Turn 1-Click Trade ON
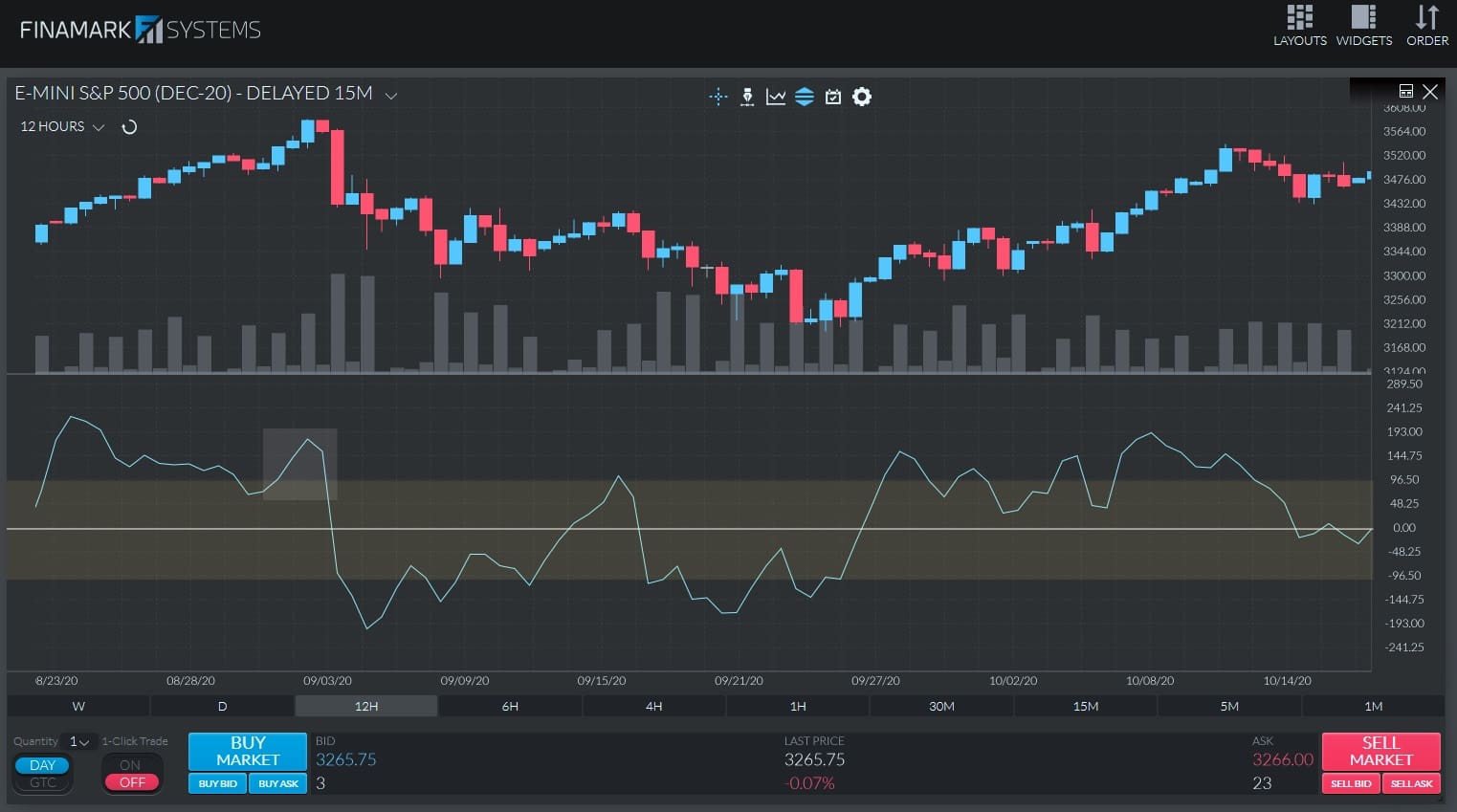This screenshot has width=1457, height=812. tap(131, 765)
